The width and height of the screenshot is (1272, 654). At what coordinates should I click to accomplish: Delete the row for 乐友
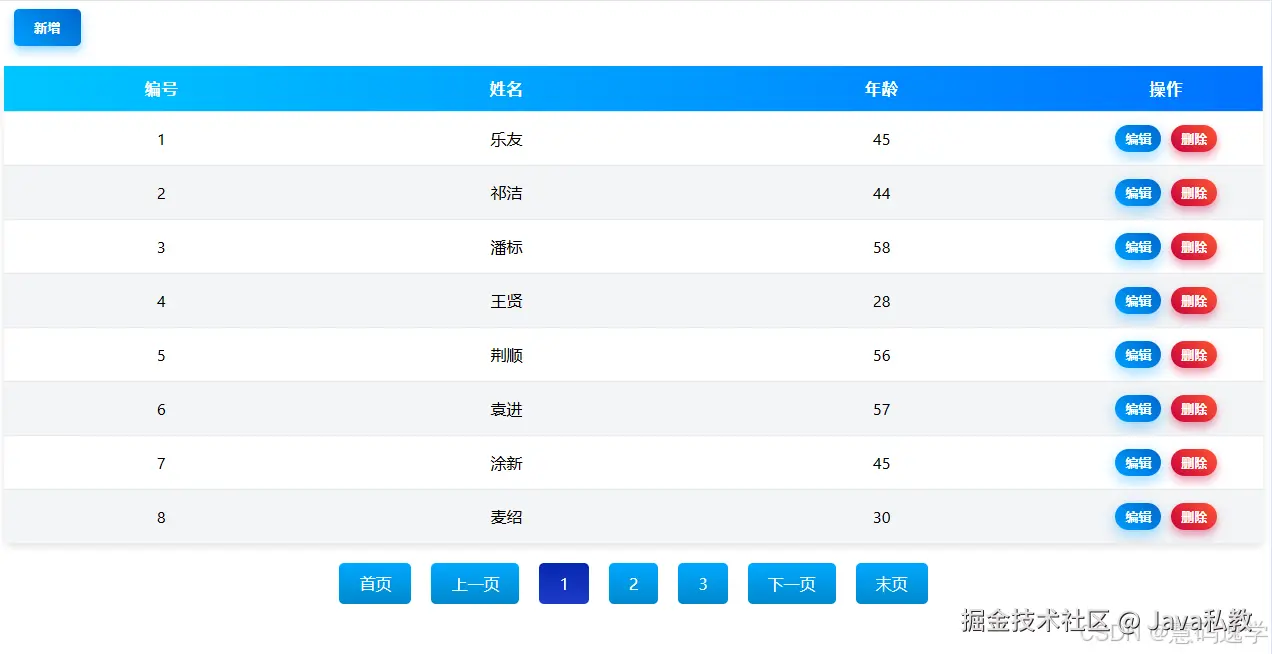(x=1194, y=139)
